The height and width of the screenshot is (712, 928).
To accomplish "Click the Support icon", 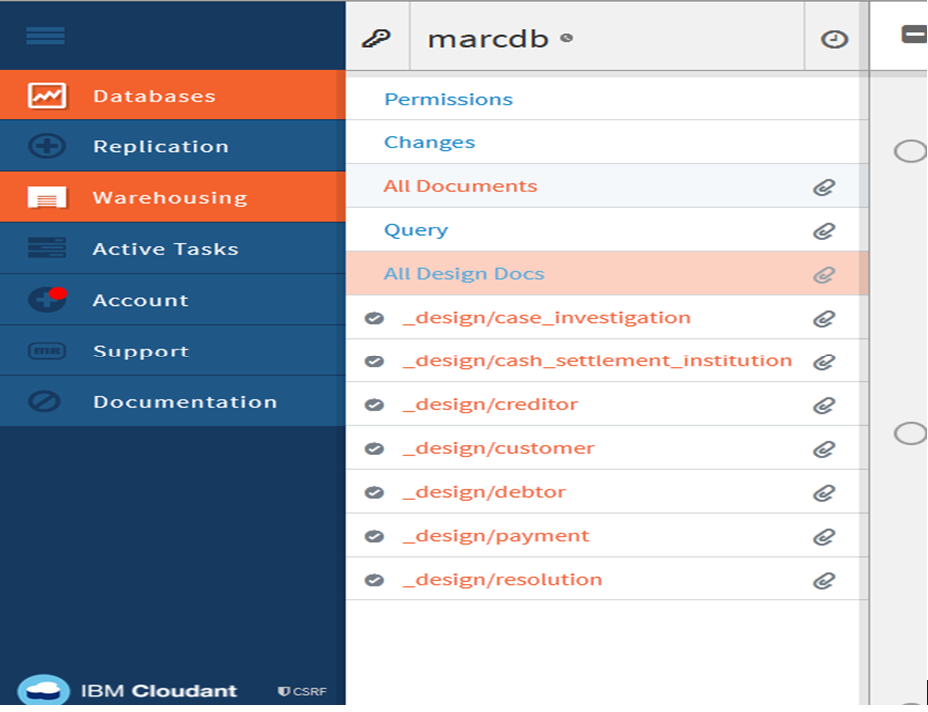I will point(47,351).
